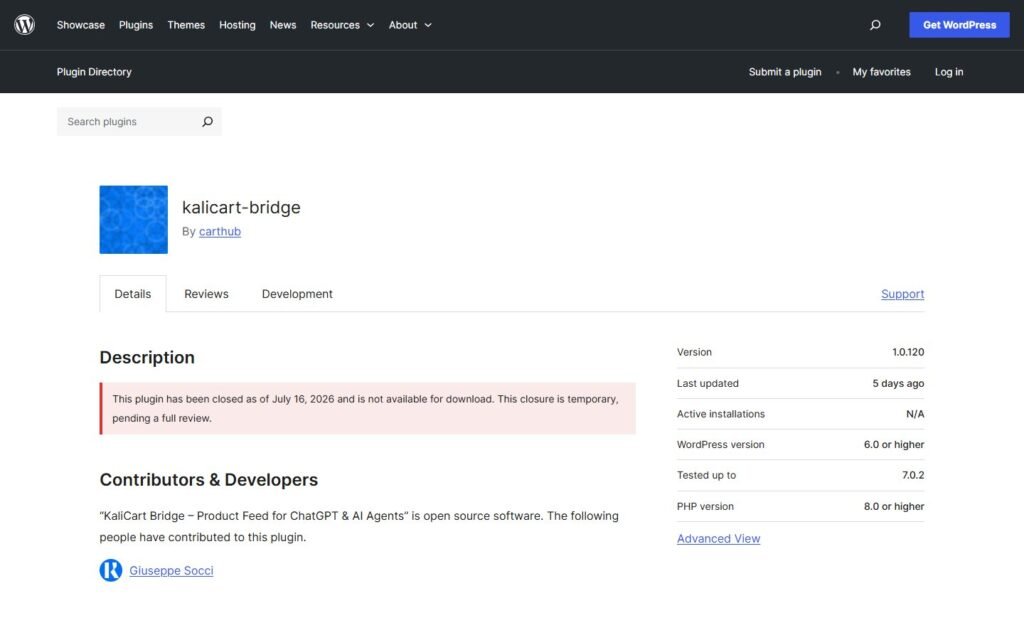Click Active installations N/A value
This screenshot has width=1024, height=640.
(915, 414)
